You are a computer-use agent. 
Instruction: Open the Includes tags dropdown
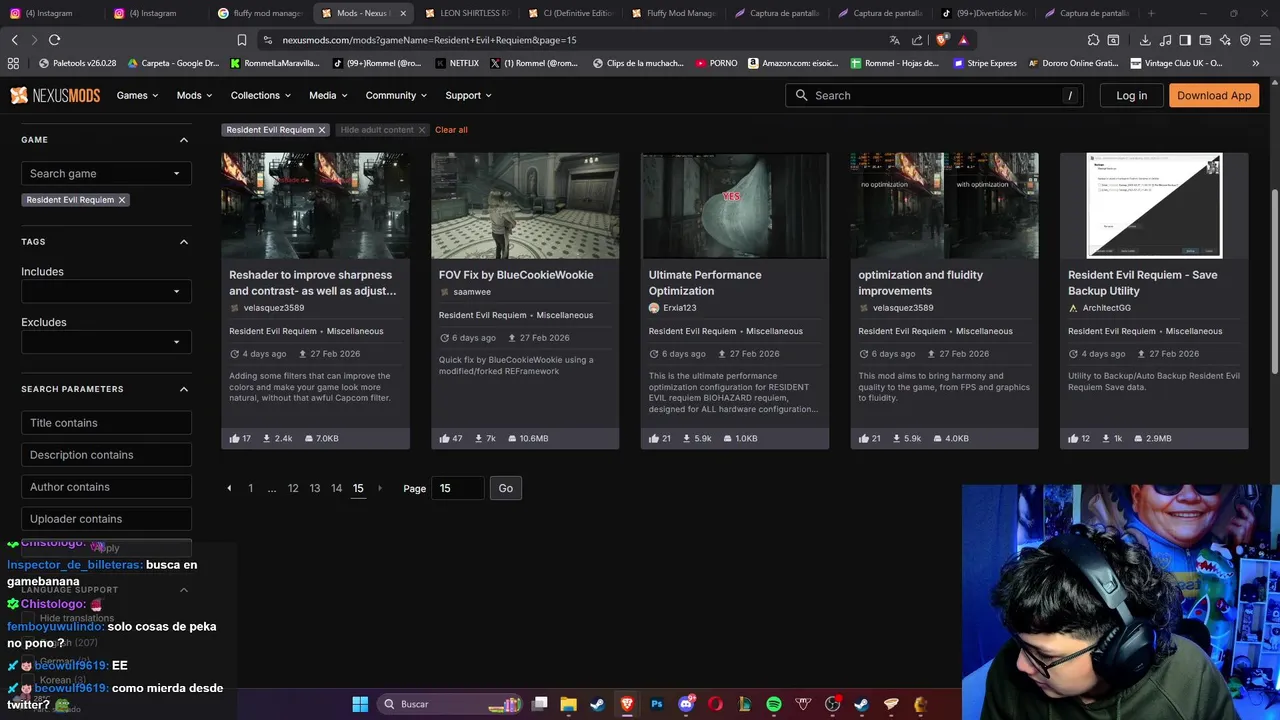coord(106,291)
